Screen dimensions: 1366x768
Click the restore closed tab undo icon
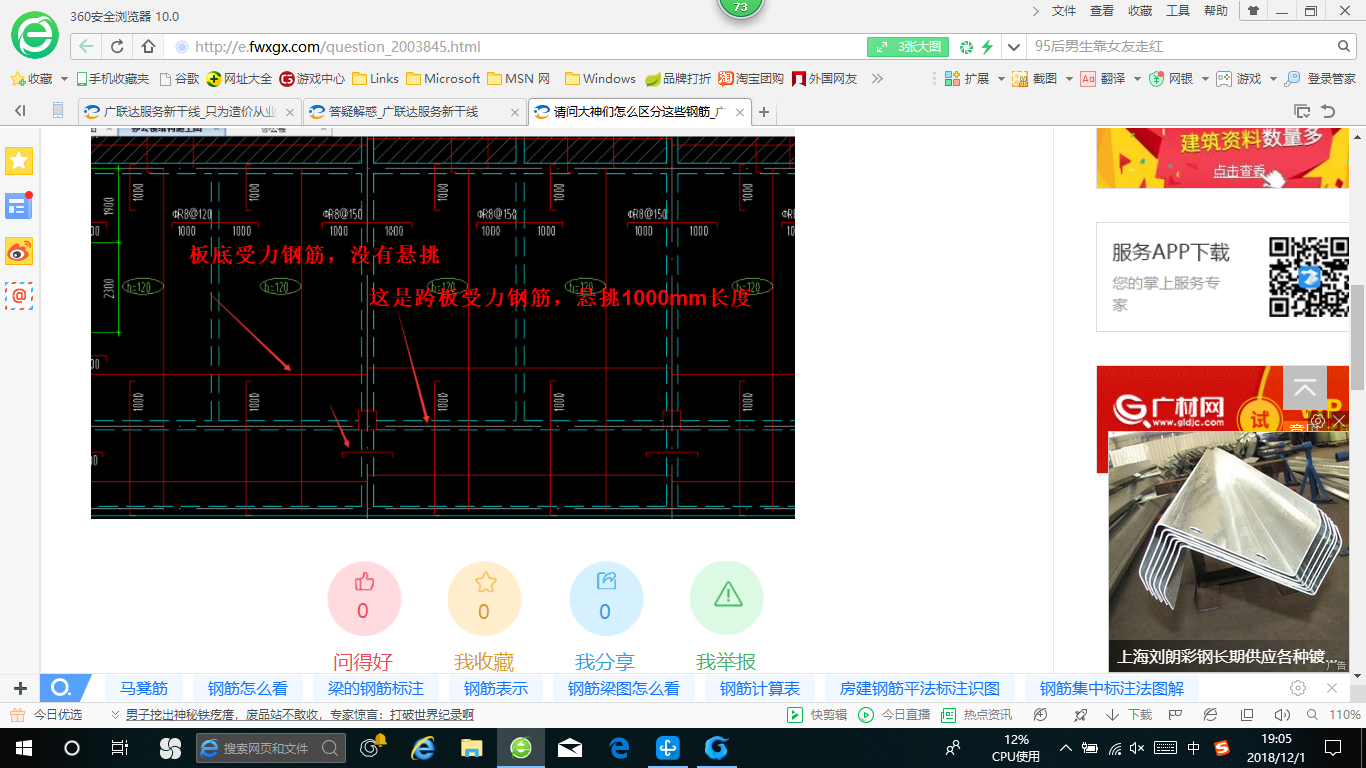[1328, 111]
